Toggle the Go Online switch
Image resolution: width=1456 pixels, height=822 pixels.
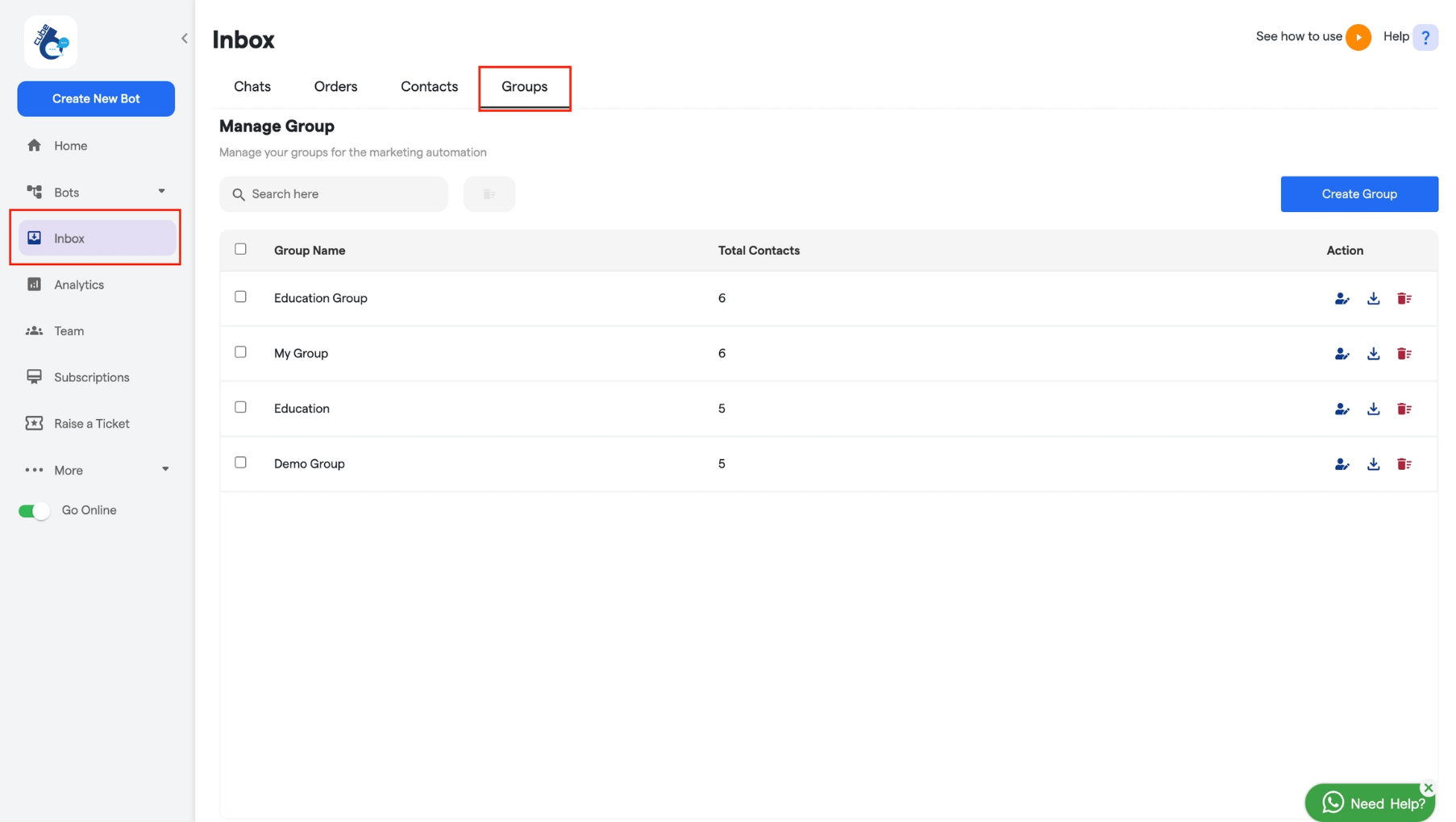[35, 511]
